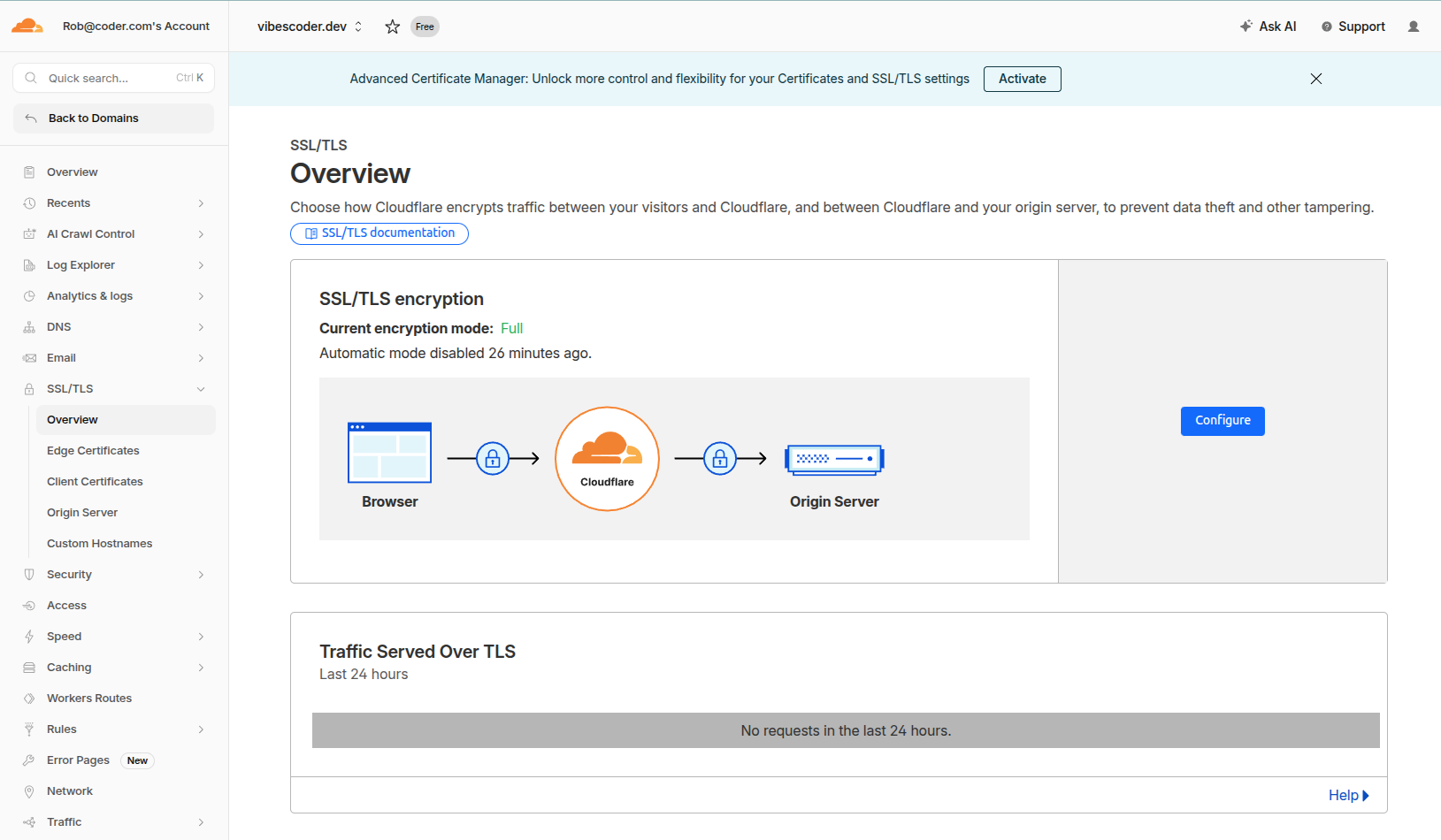Click the Ask AI sparkle icon

point(1246,26)
